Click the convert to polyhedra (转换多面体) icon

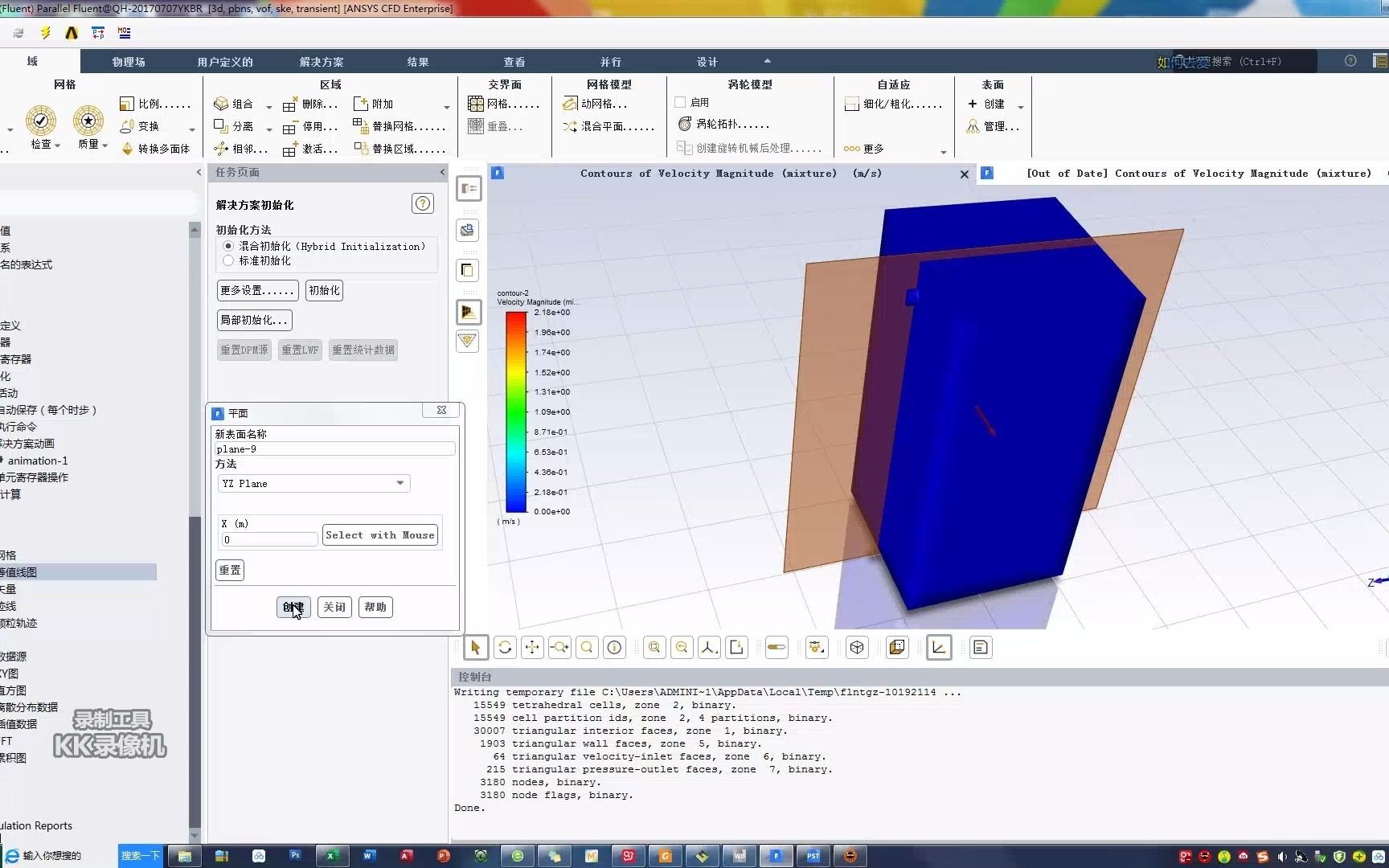click(x=127, y=149)
